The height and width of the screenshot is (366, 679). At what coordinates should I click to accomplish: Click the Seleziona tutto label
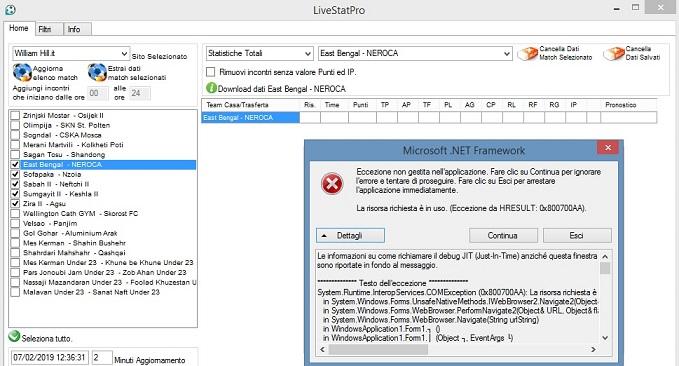pyautogui.click(x=47, y=339)
